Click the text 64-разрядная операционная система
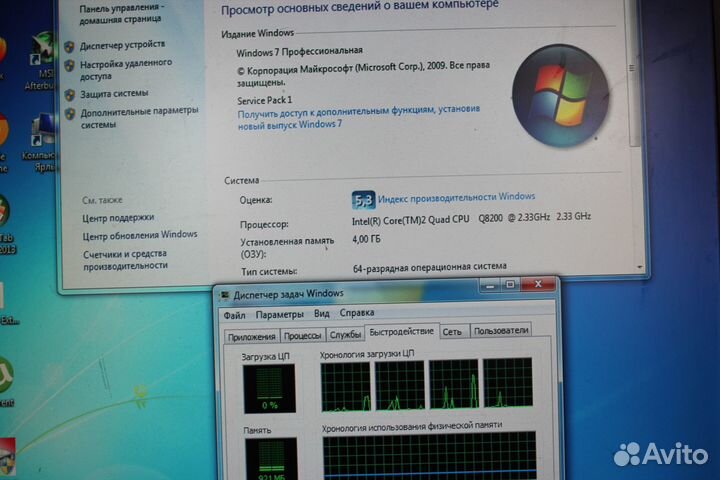Viewport: 720px width, 480px height. tap(430, 267)
